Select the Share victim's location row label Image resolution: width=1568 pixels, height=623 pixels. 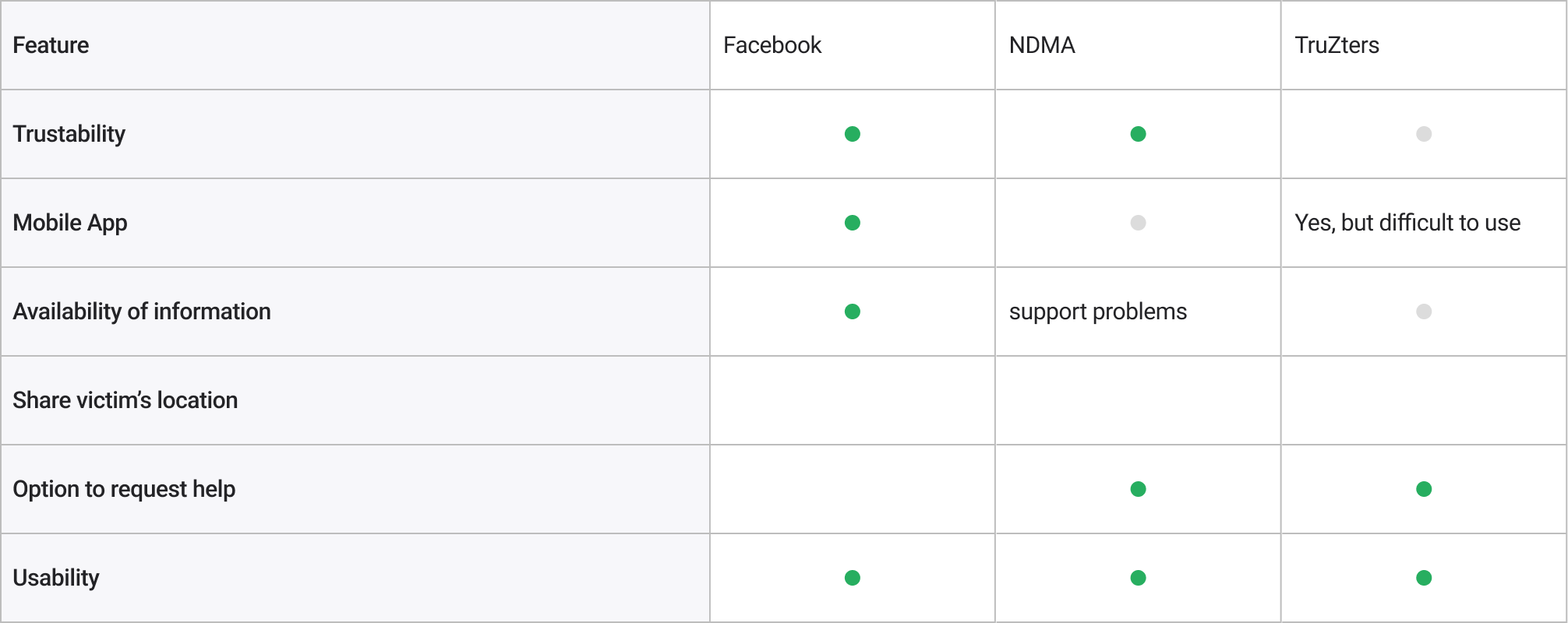pyautogui.click(x=125, y=400)
